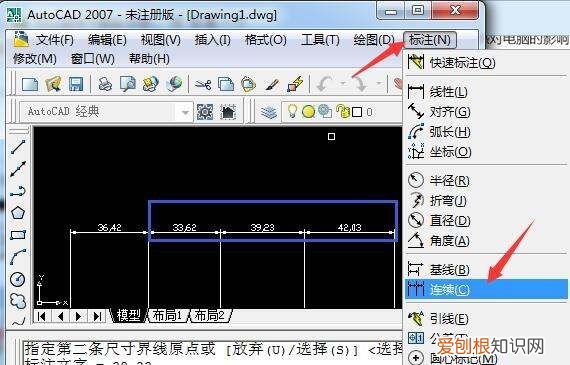Choose 直径(D) dimension option
The height and width of the screenshot is (365, 570).
tap(486, 220)
